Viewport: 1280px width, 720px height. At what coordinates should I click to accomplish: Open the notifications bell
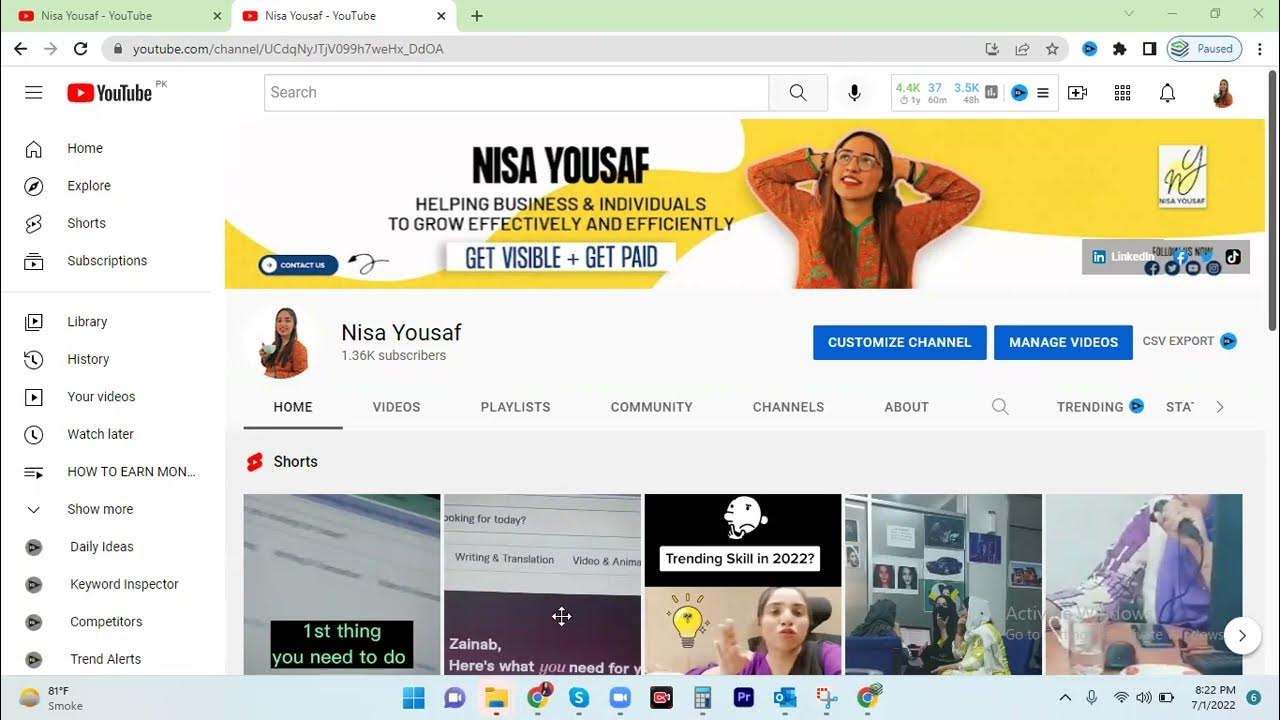click(x=1167, y=93)
